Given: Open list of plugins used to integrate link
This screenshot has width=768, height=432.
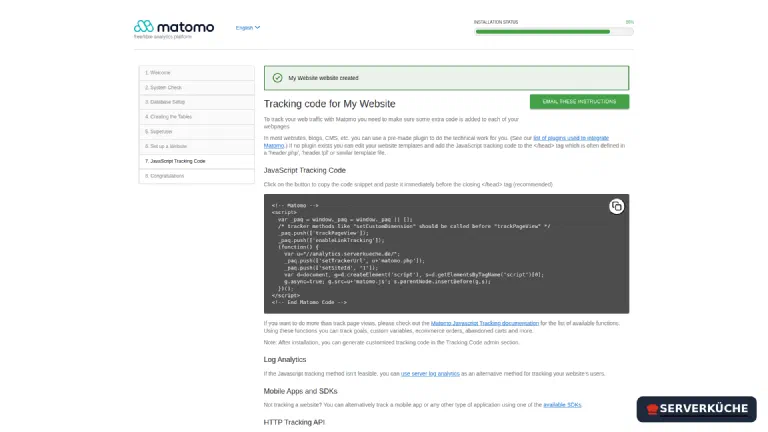Looking at the screenshot, I should coord(571,138).
